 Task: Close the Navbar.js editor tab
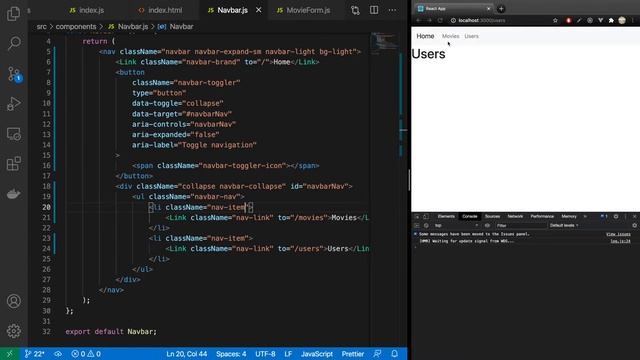(x=258, y=10)
